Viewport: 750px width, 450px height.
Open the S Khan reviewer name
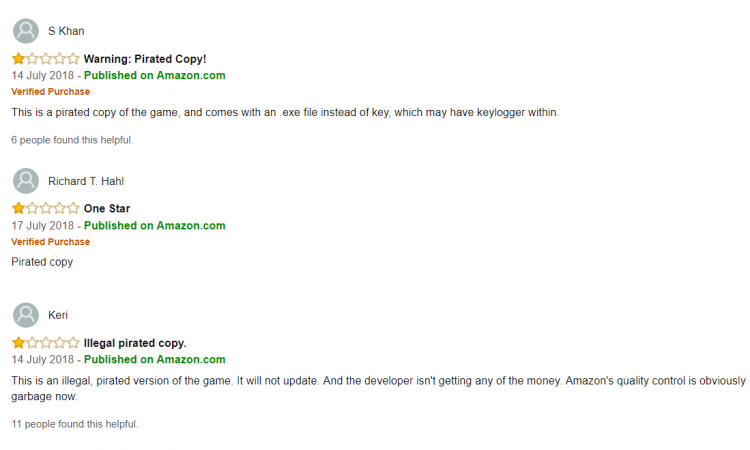(x=66, y=31)
